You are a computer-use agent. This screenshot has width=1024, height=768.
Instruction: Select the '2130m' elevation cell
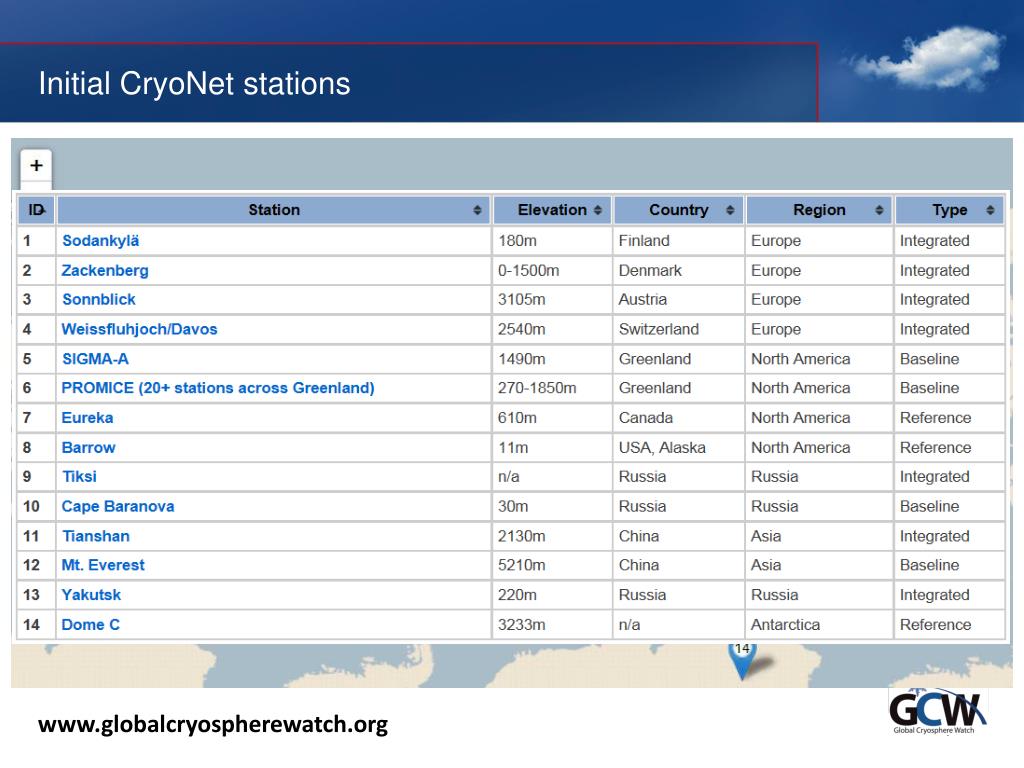(x=551, y=536)
